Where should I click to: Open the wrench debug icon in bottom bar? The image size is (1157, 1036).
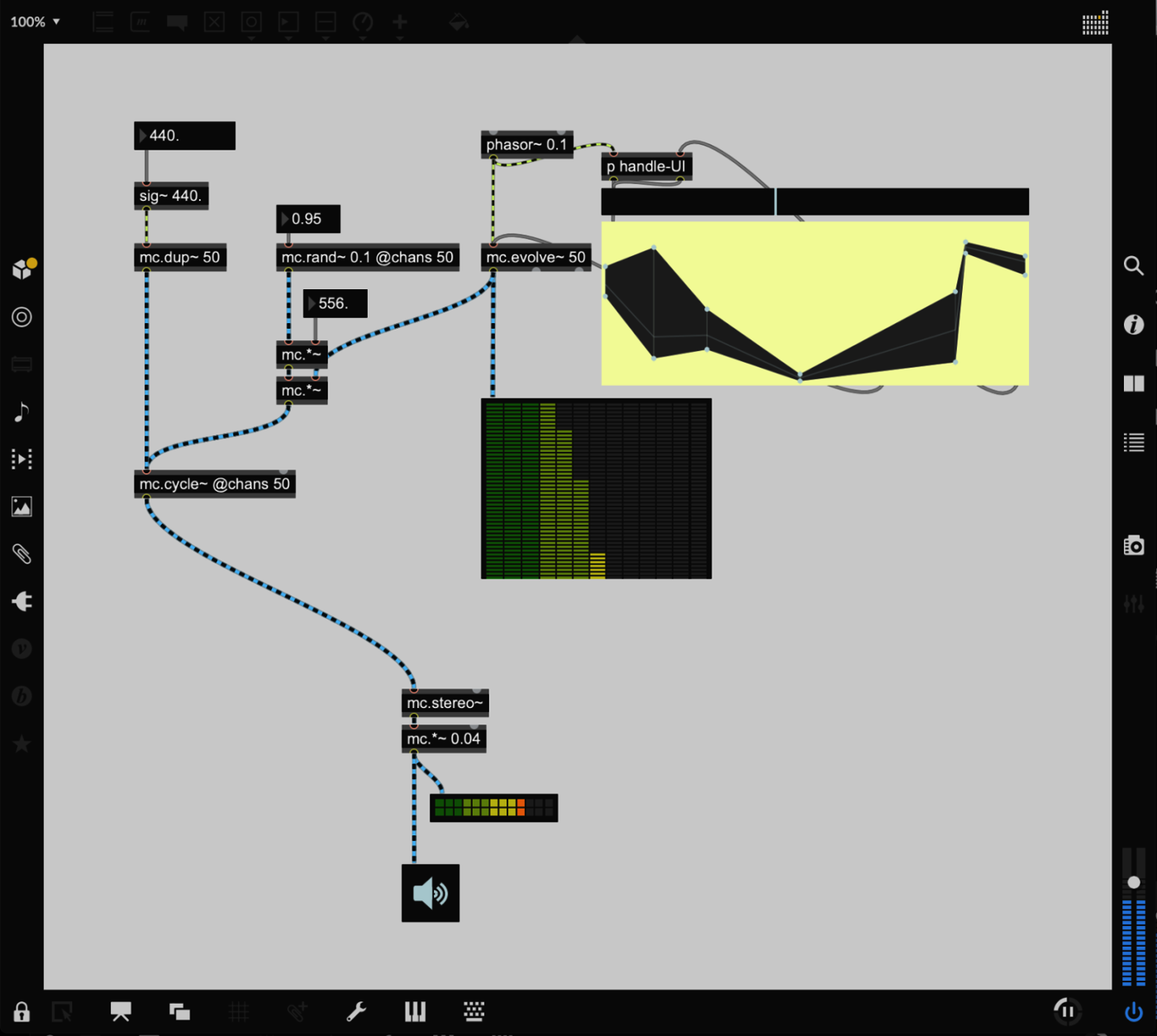click(x=356, y=1011)
